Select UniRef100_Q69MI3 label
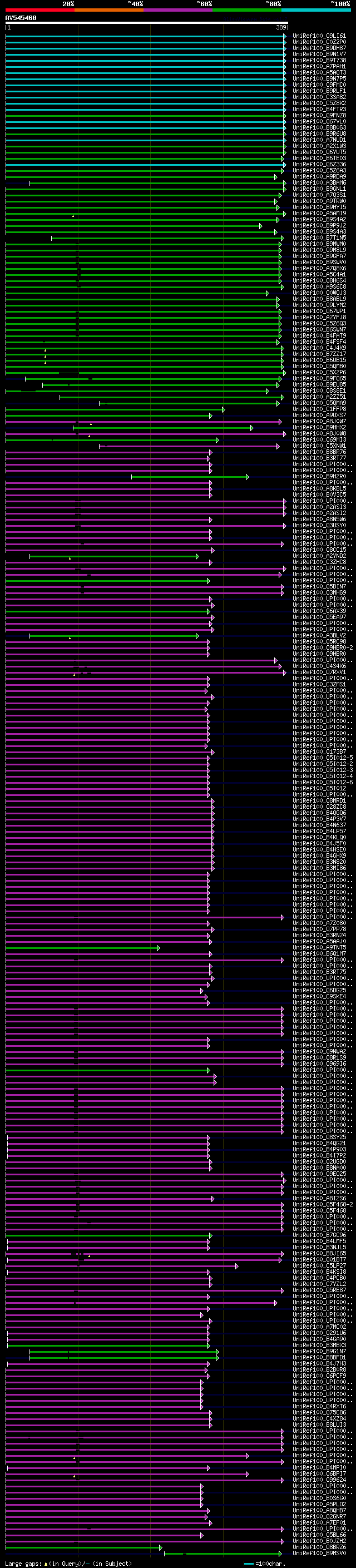This screenshot has width=356, height=1568. (319, 439)
